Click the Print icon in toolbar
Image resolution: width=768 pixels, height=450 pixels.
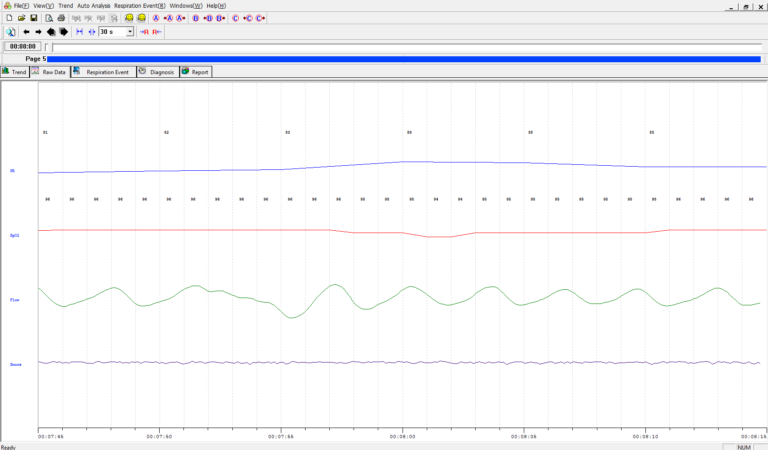(61, 18)
